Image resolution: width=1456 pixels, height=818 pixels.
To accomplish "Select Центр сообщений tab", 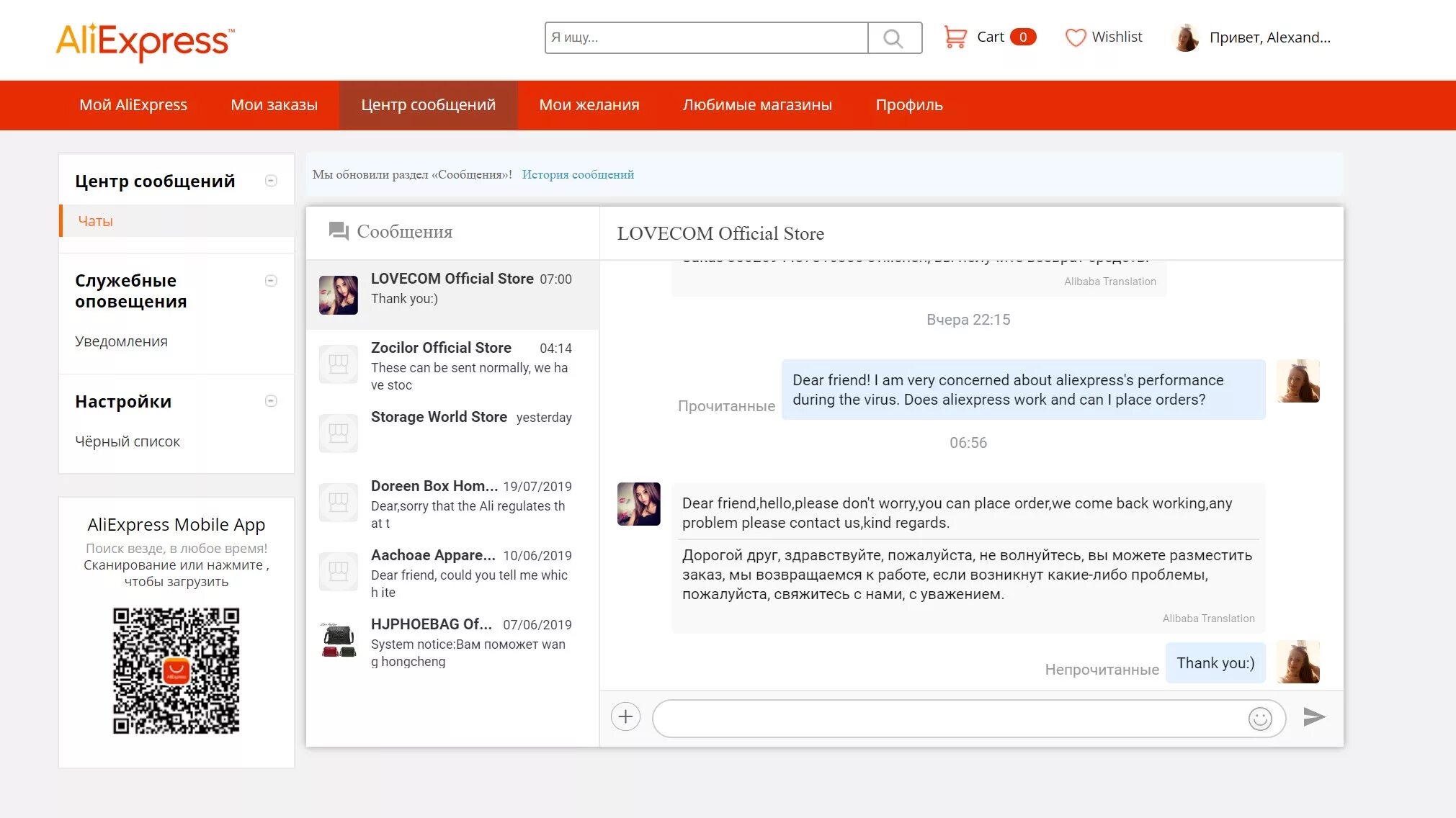I will (428, 105).
